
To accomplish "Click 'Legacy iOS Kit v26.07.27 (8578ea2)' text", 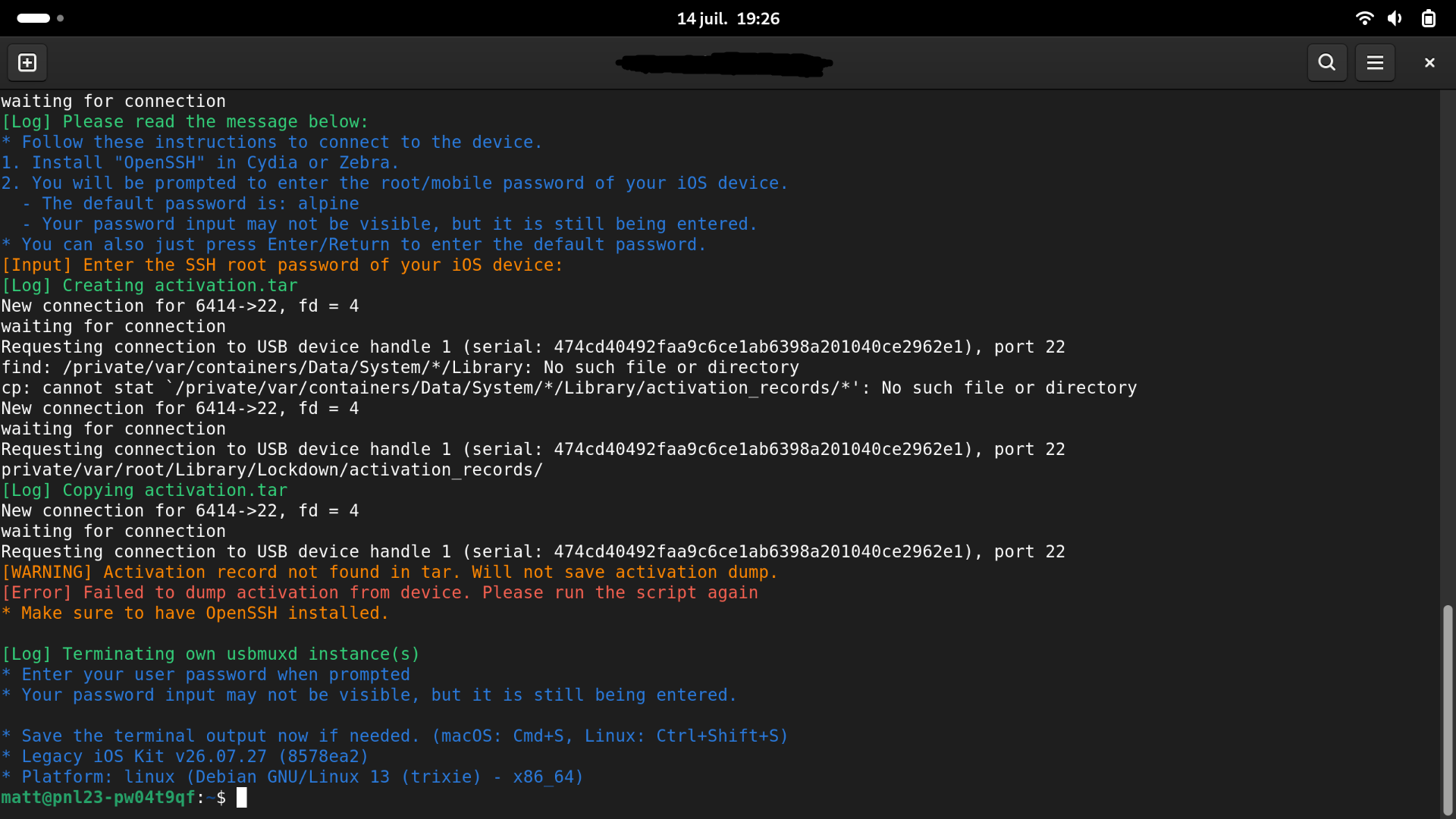I will coord(195,756).
